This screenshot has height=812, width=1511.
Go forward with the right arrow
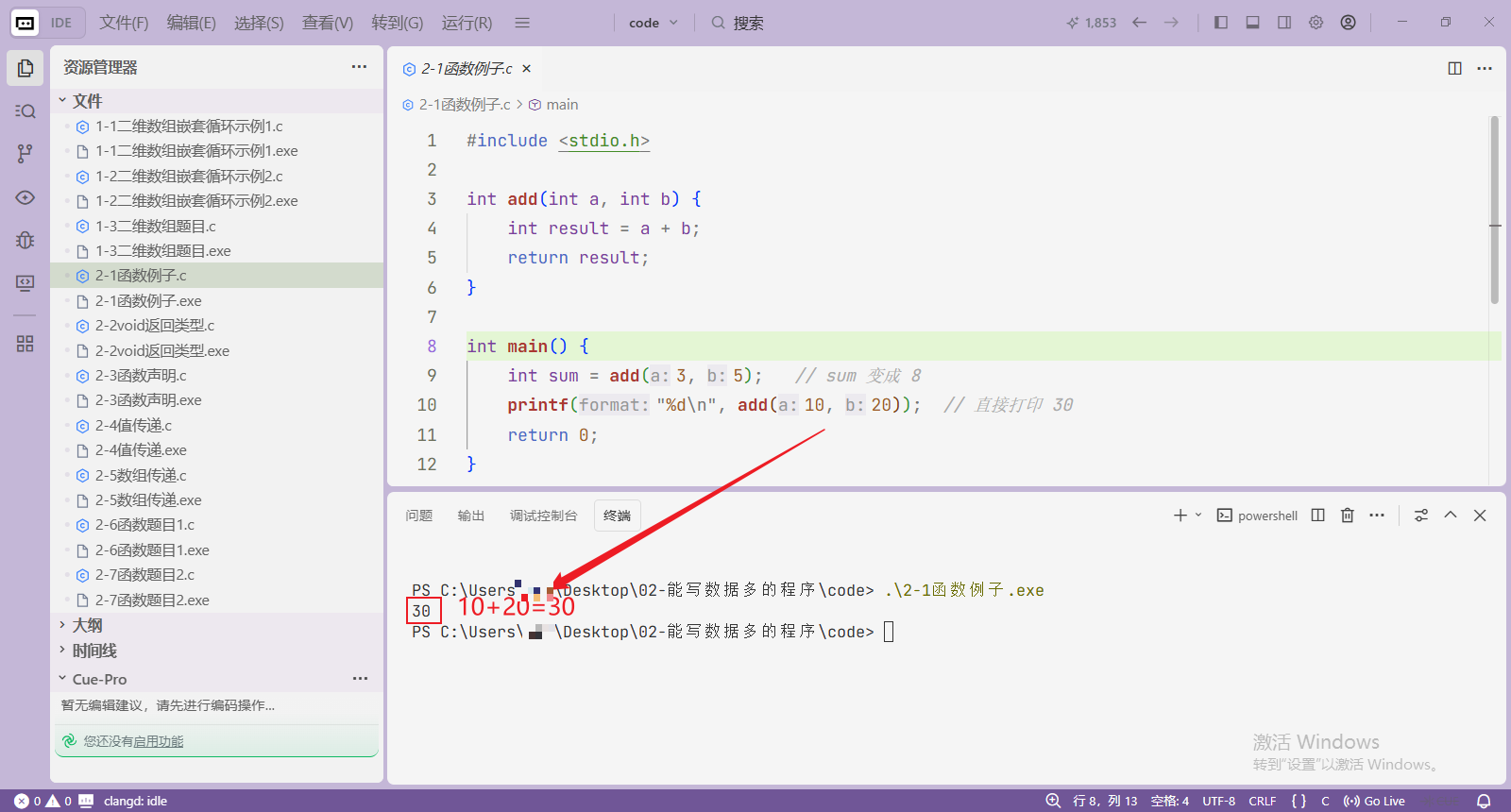[x=1171, y=23]
